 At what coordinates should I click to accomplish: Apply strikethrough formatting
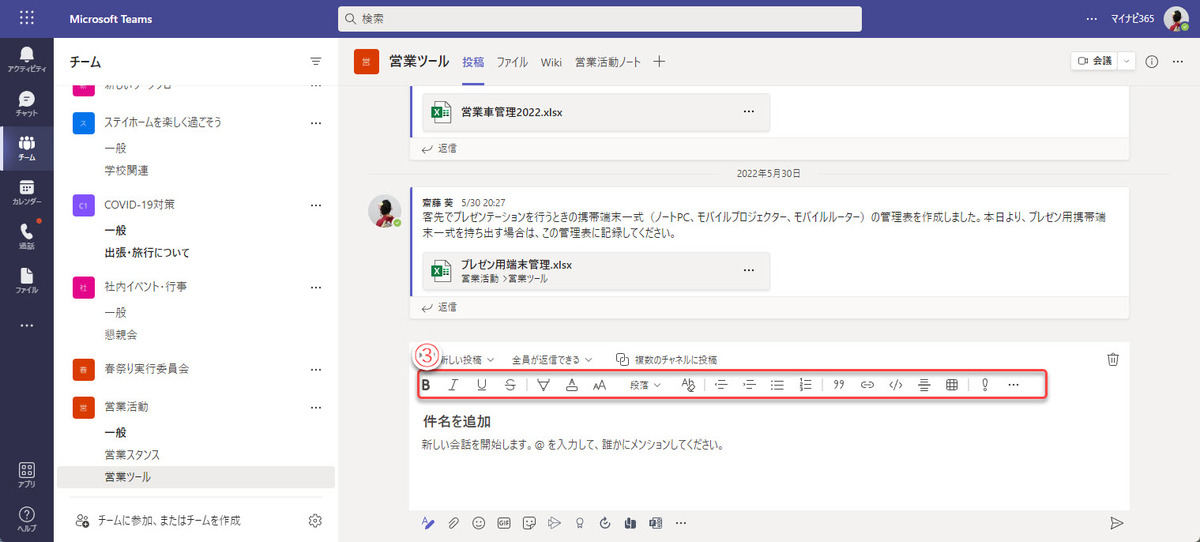click(x=511, y=384)
